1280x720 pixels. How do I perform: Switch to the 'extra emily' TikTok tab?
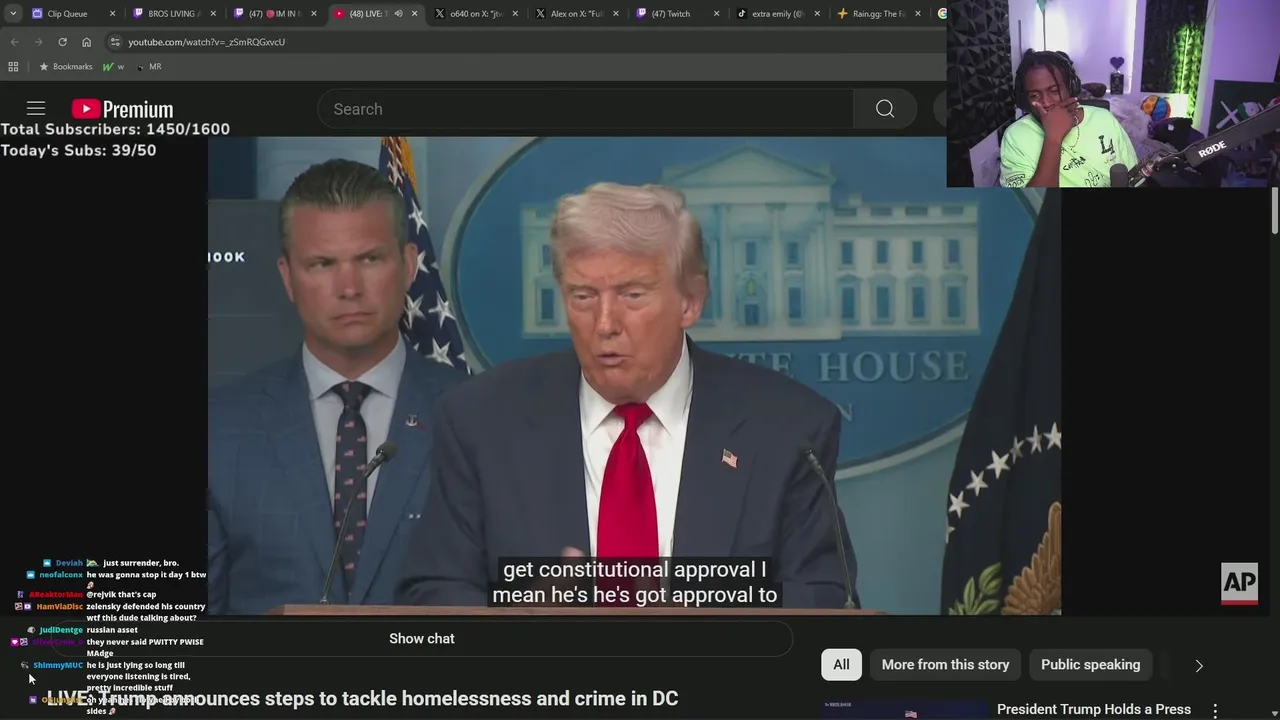click(x=777, y=14)
